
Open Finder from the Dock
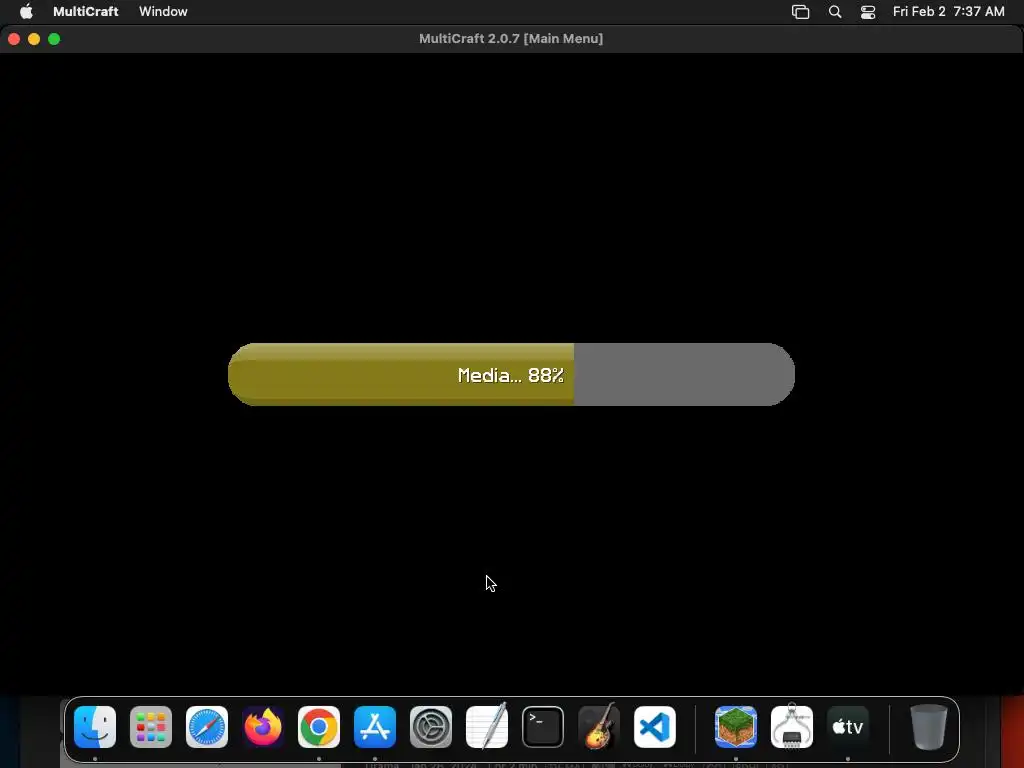95,727
